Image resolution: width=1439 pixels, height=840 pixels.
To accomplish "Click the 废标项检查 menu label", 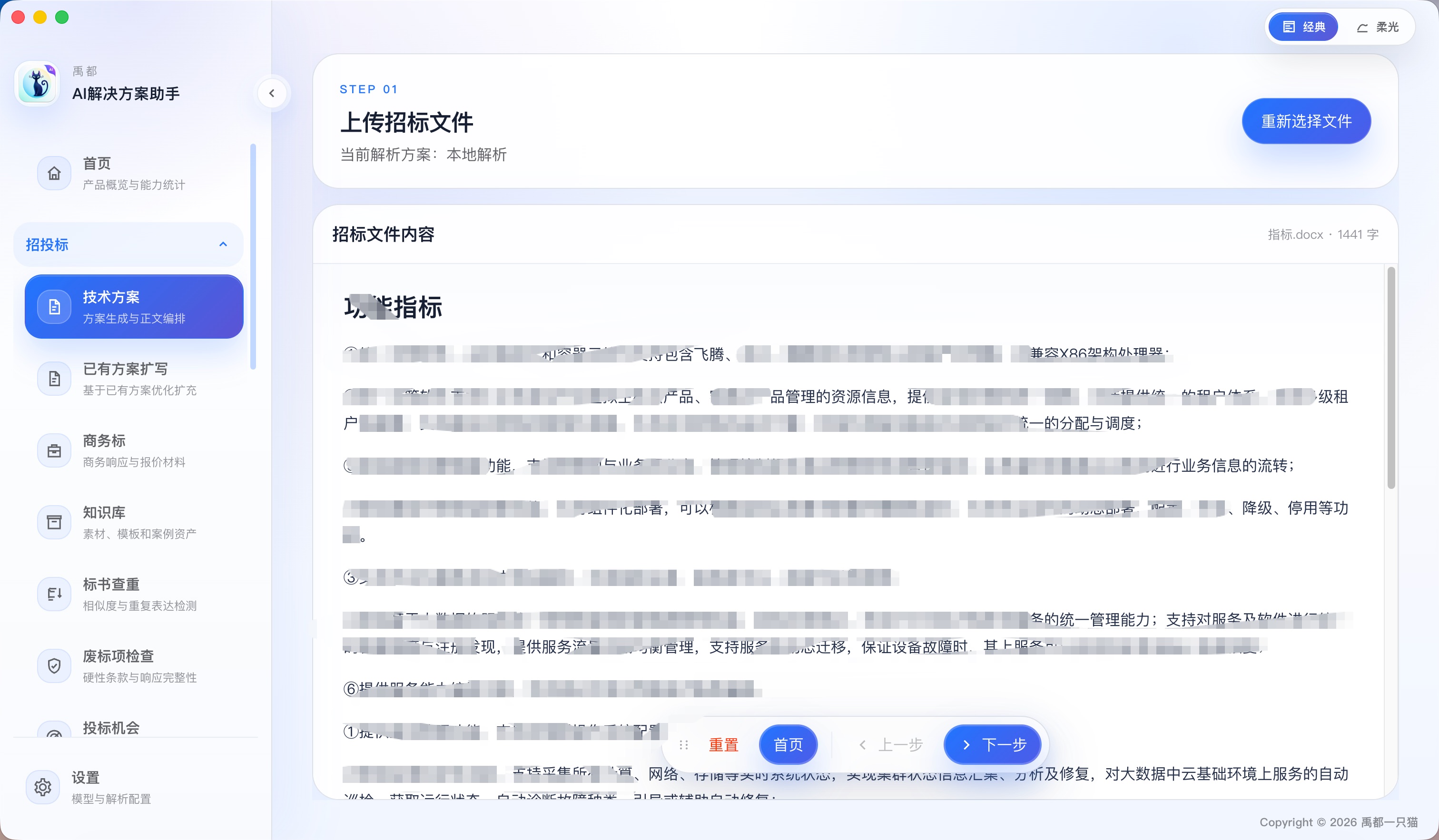I will [118, 656].
